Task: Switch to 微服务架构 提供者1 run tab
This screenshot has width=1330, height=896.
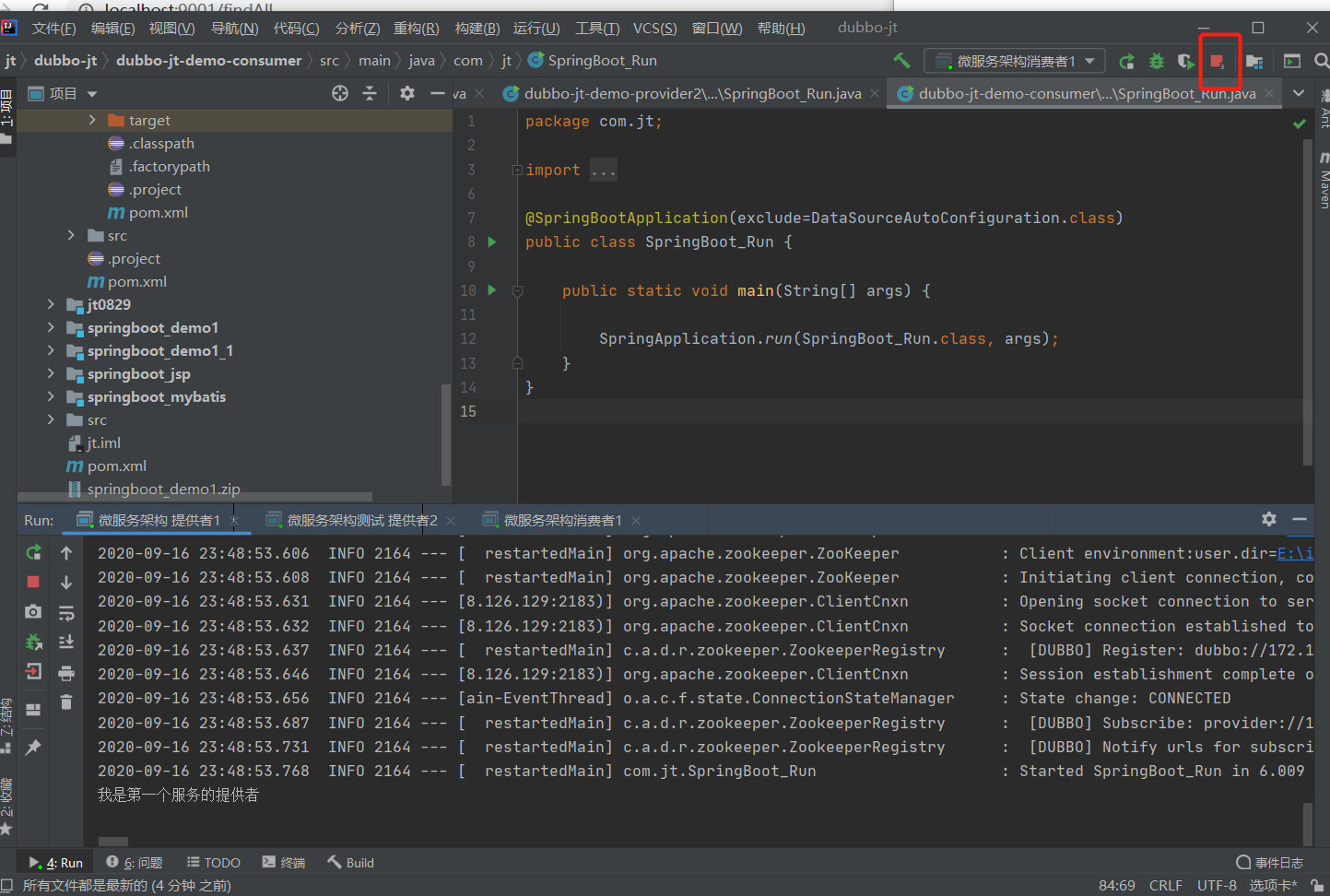Action: pyautogui.click(x=159, y=520)
